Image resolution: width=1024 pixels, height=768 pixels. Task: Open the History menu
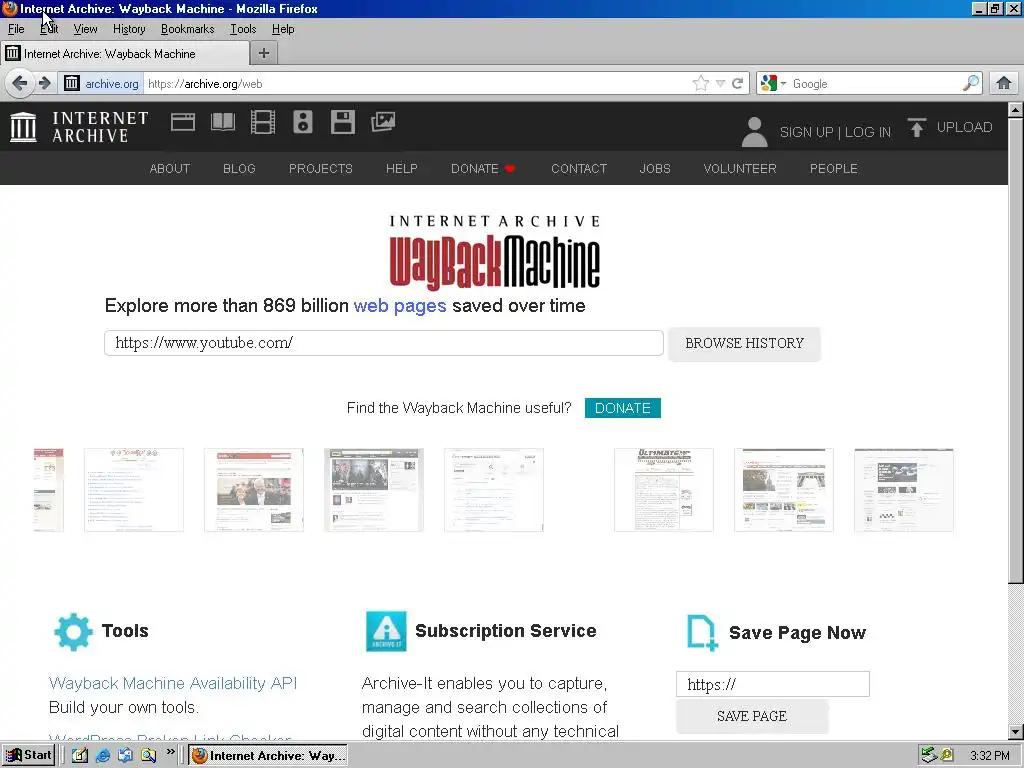click(129, 29)
